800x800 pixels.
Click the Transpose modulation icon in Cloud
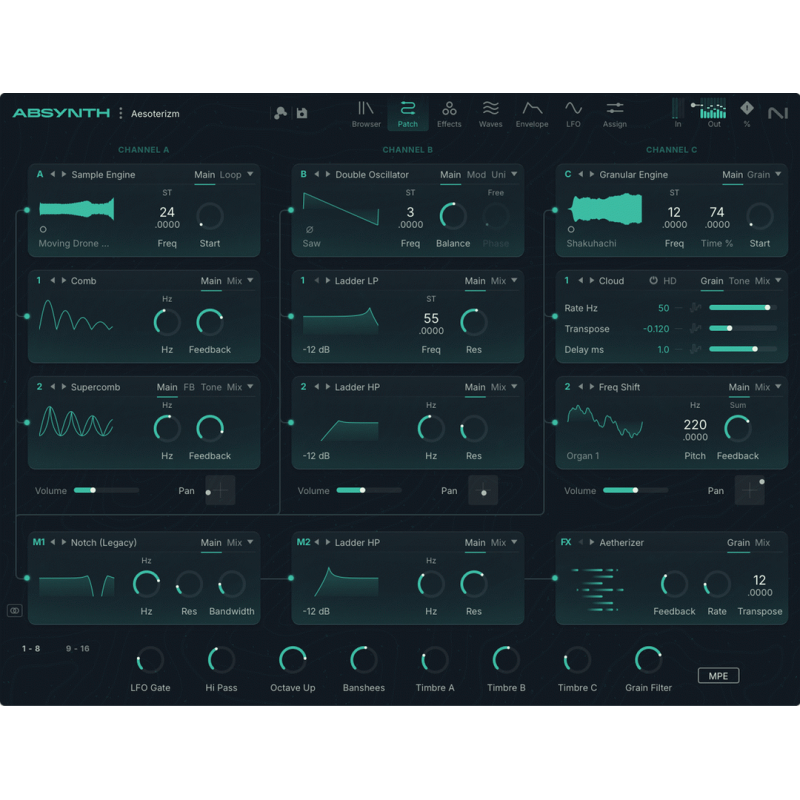point(695,329)
